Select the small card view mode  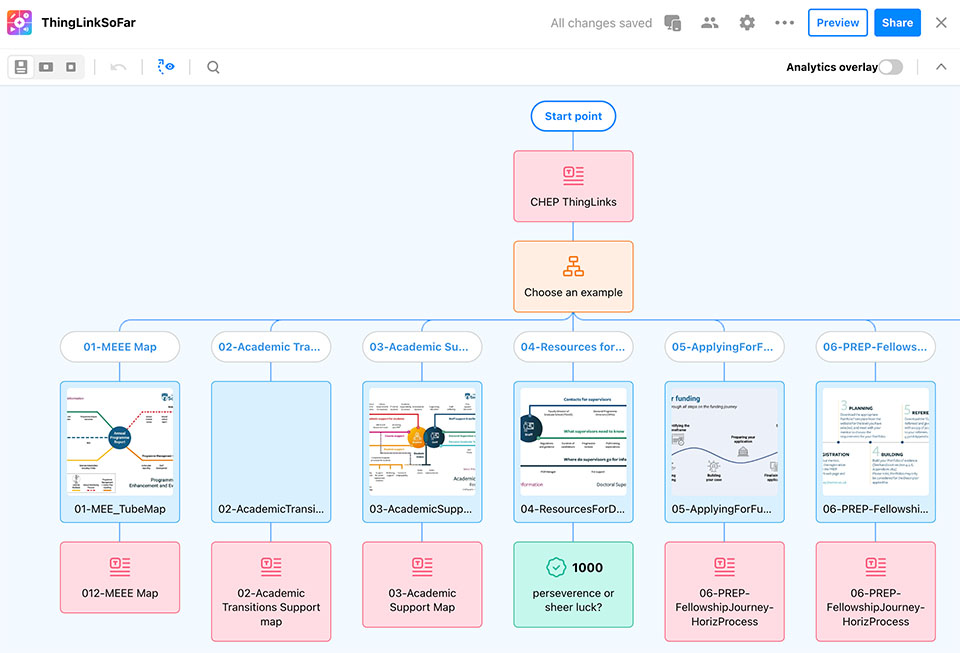pyautogui.click(x=71, y=67)
